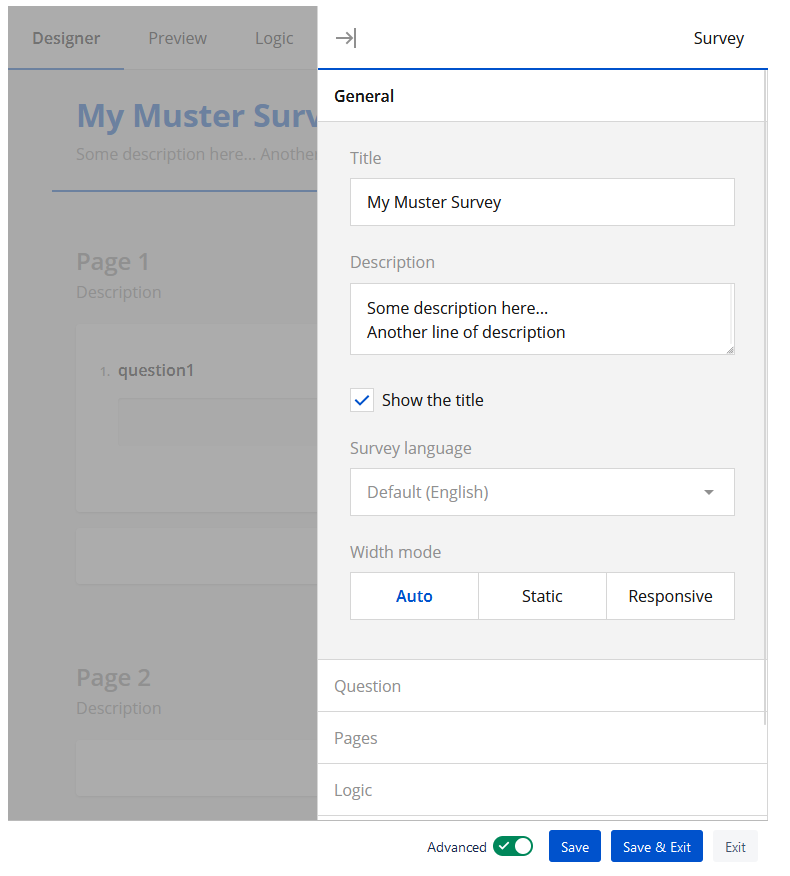Click the Exit button
Viewport: 790px width, 876px height.
point(735,847)
